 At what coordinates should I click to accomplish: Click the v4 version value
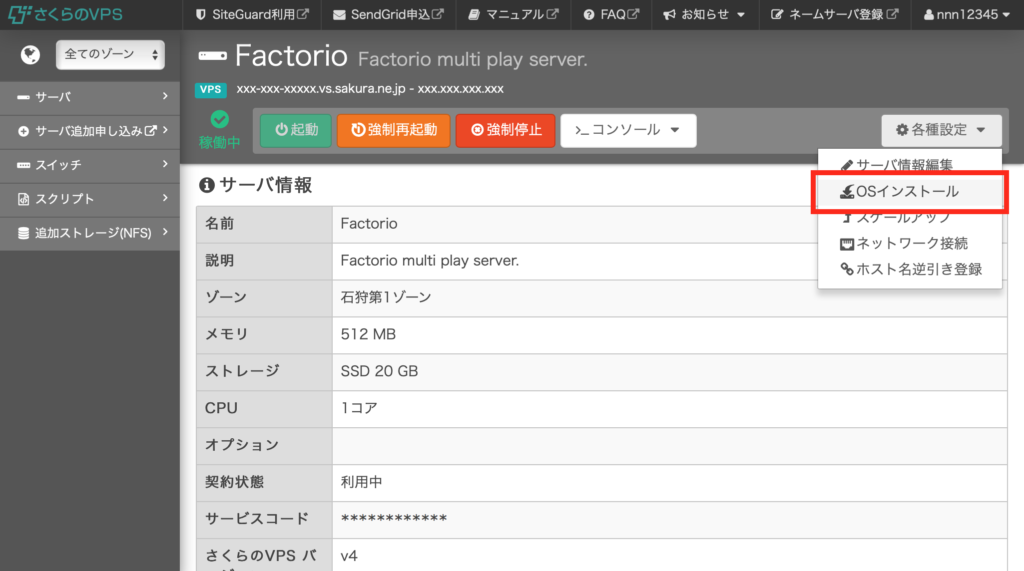349,556
